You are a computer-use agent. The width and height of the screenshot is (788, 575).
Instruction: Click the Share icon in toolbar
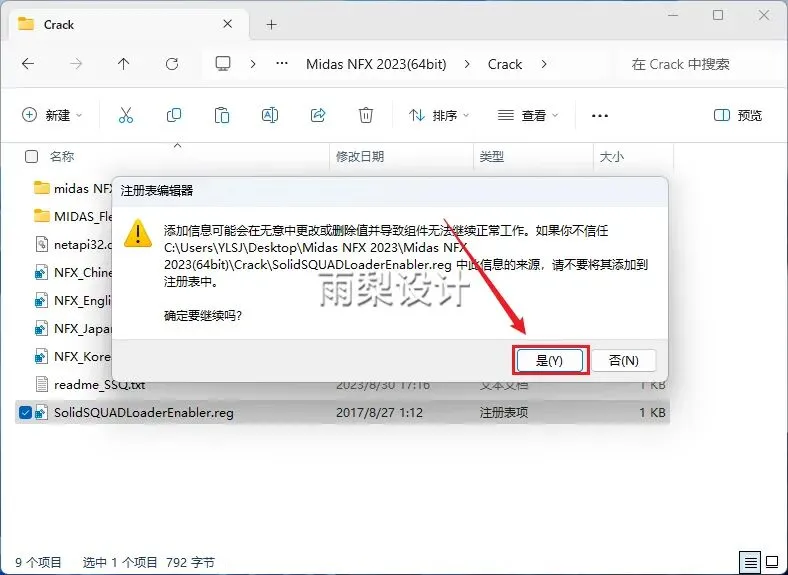point(318,115)
